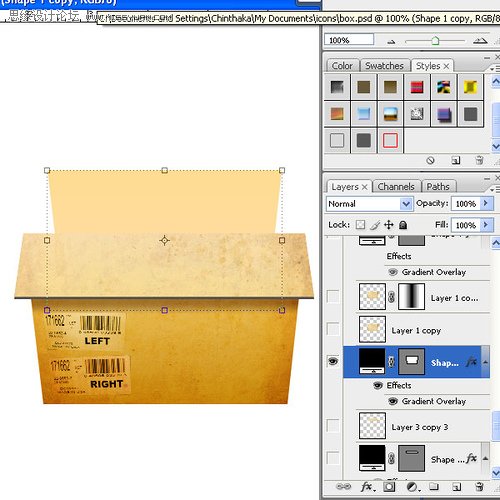
Task: Click the link icon on bottom Shape layer
Action: pyautogui.click(x=392, y=459)
